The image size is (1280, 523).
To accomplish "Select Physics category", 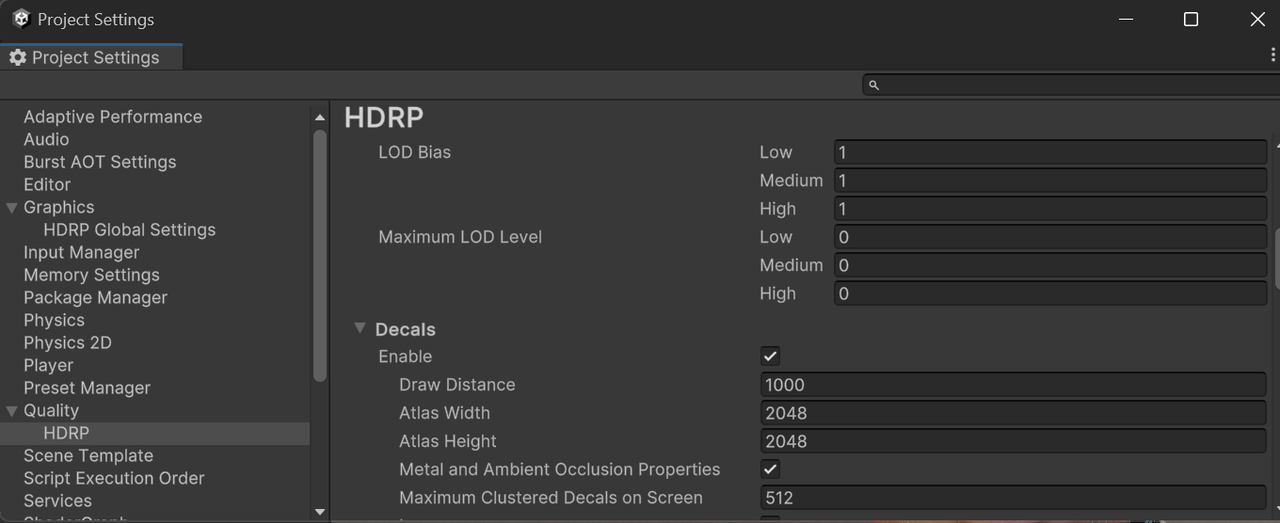I will [x=54, y=320].
